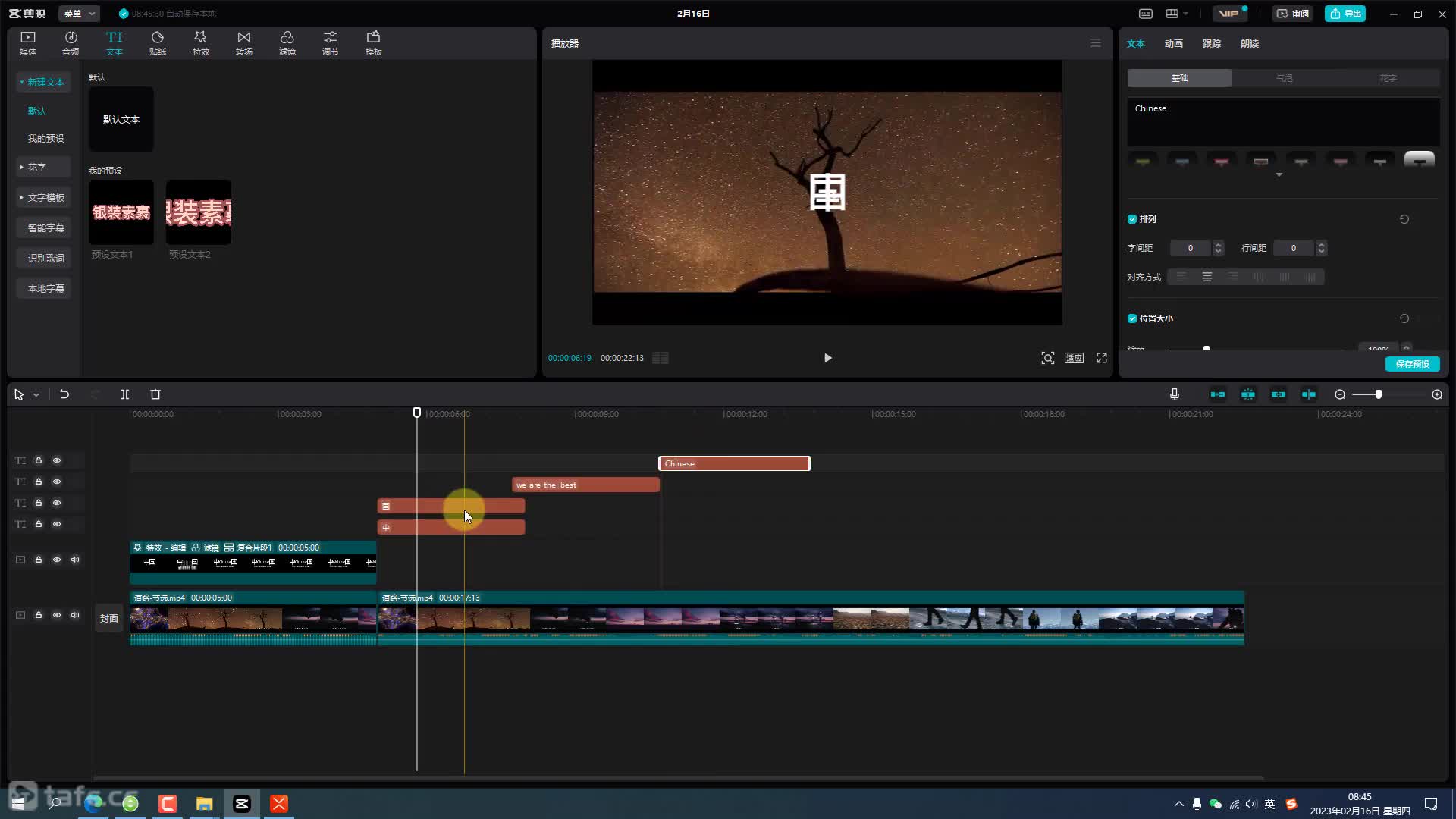Select the 花字 sub-tab in properties
The image size is (1456, 819).
click(x=1388, y=78)
